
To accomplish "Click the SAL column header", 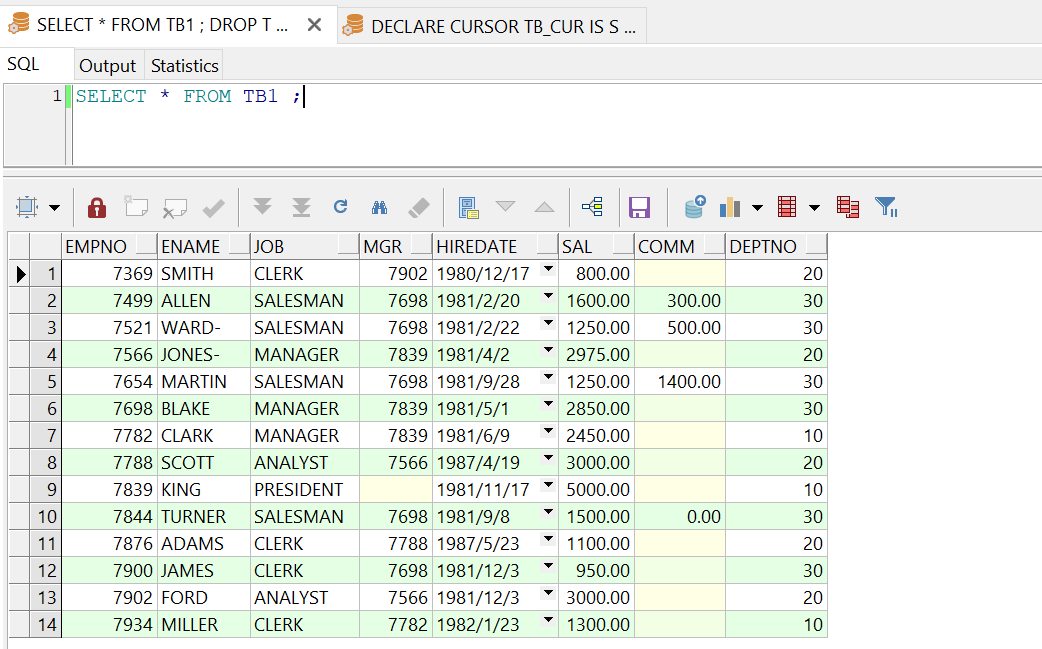I will [x=597, y=246].
